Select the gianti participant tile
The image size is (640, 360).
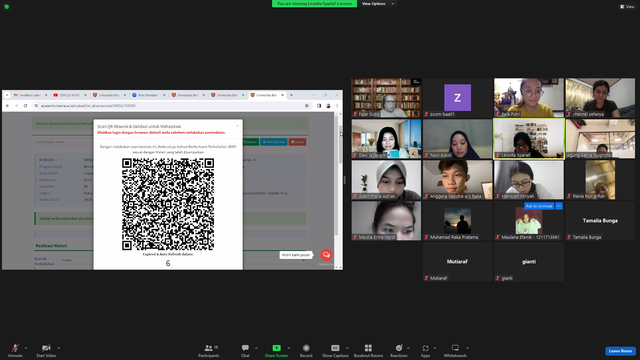[529, 262]
